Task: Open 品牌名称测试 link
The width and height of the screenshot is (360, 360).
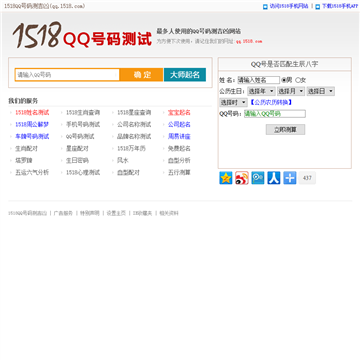Action: coord(134,137)
